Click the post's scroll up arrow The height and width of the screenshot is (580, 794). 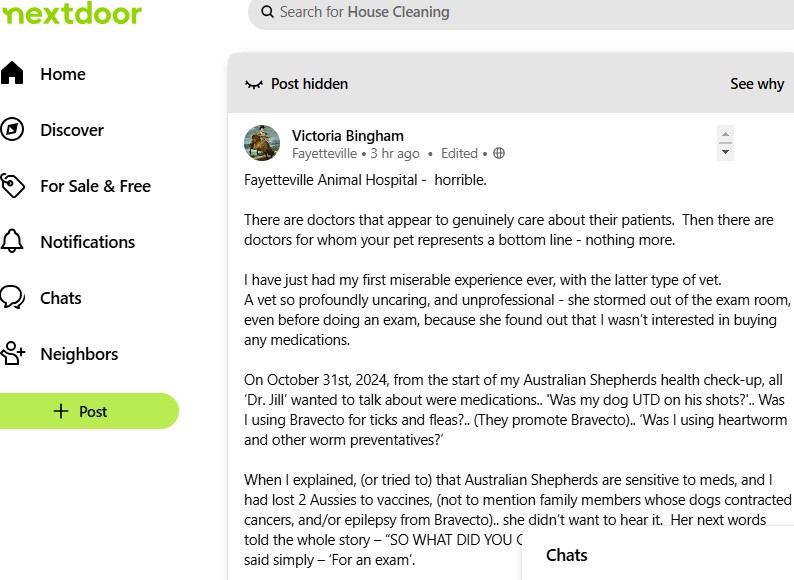[726, 134]
